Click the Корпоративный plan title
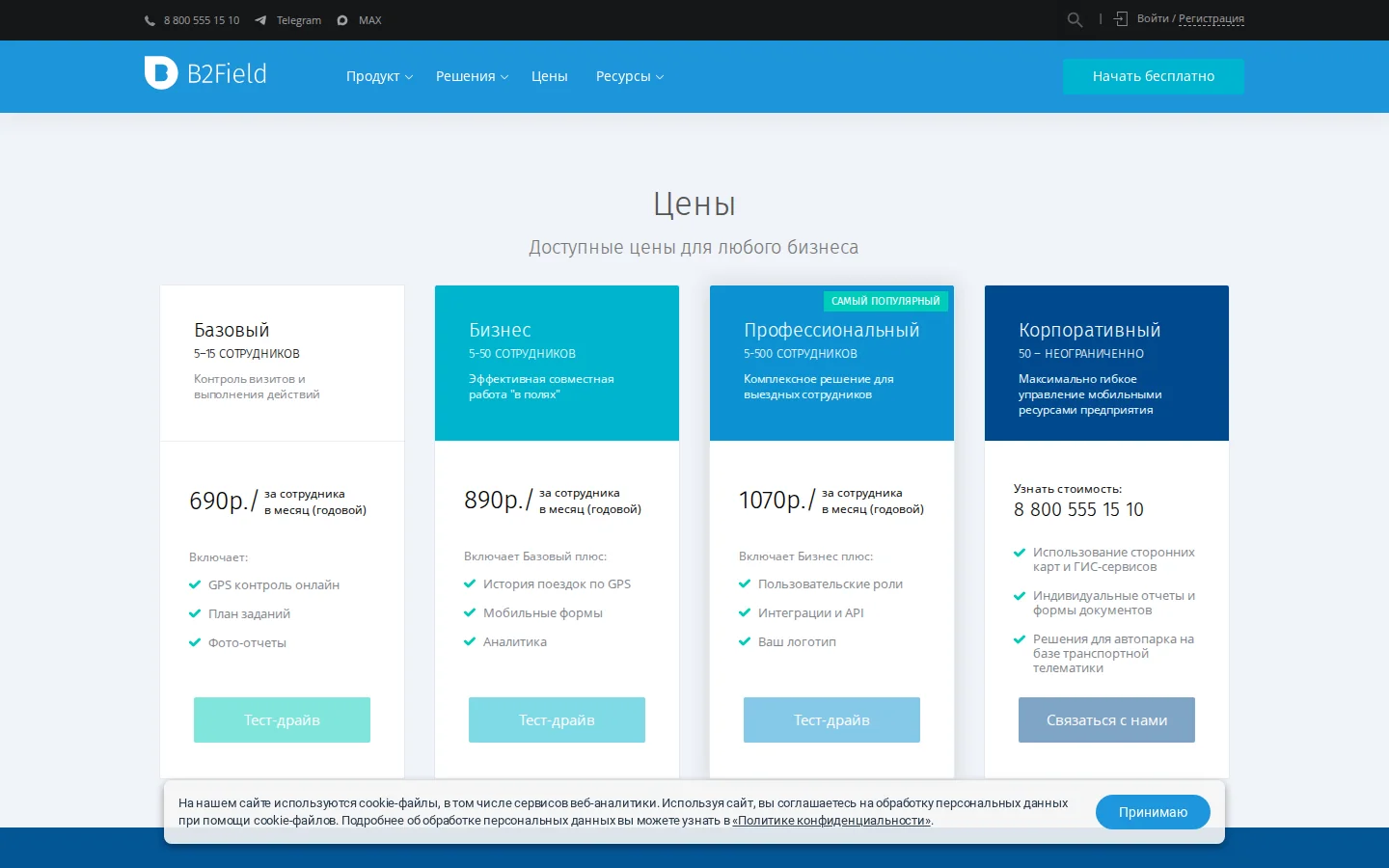The image size is (1389, 868). [1089, 330]
